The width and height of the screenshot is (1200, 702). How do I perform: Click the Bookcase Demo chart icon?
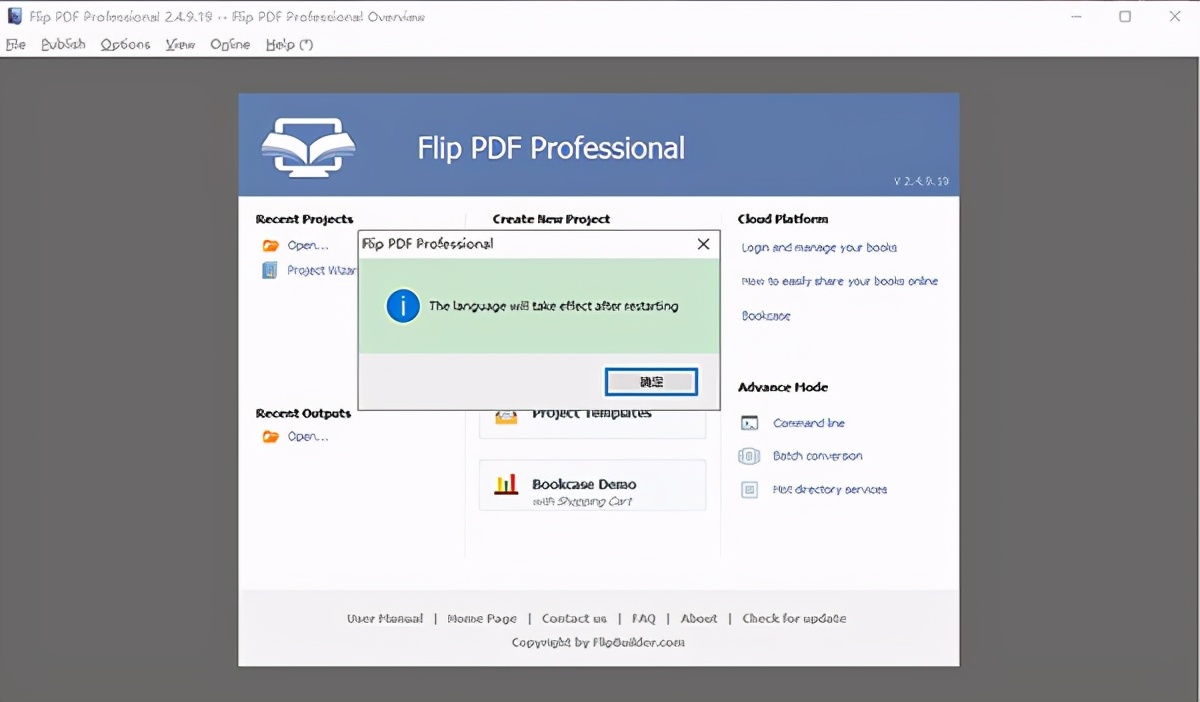pos(507,485)
